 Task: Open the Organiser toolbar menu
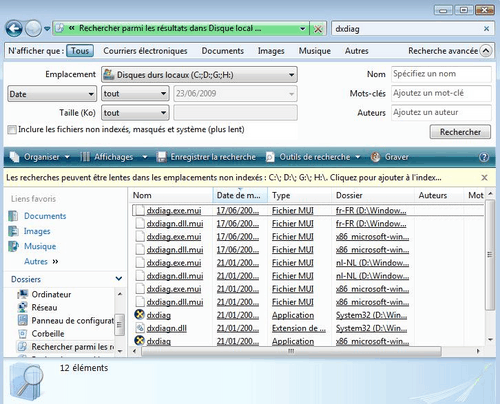(40, 157)
